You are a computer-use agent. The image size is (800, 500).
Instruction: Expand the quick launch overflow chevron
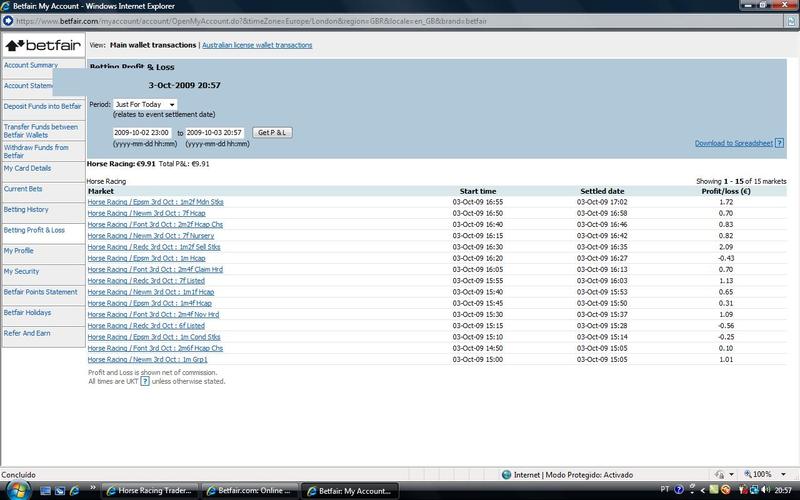(92, 488)
